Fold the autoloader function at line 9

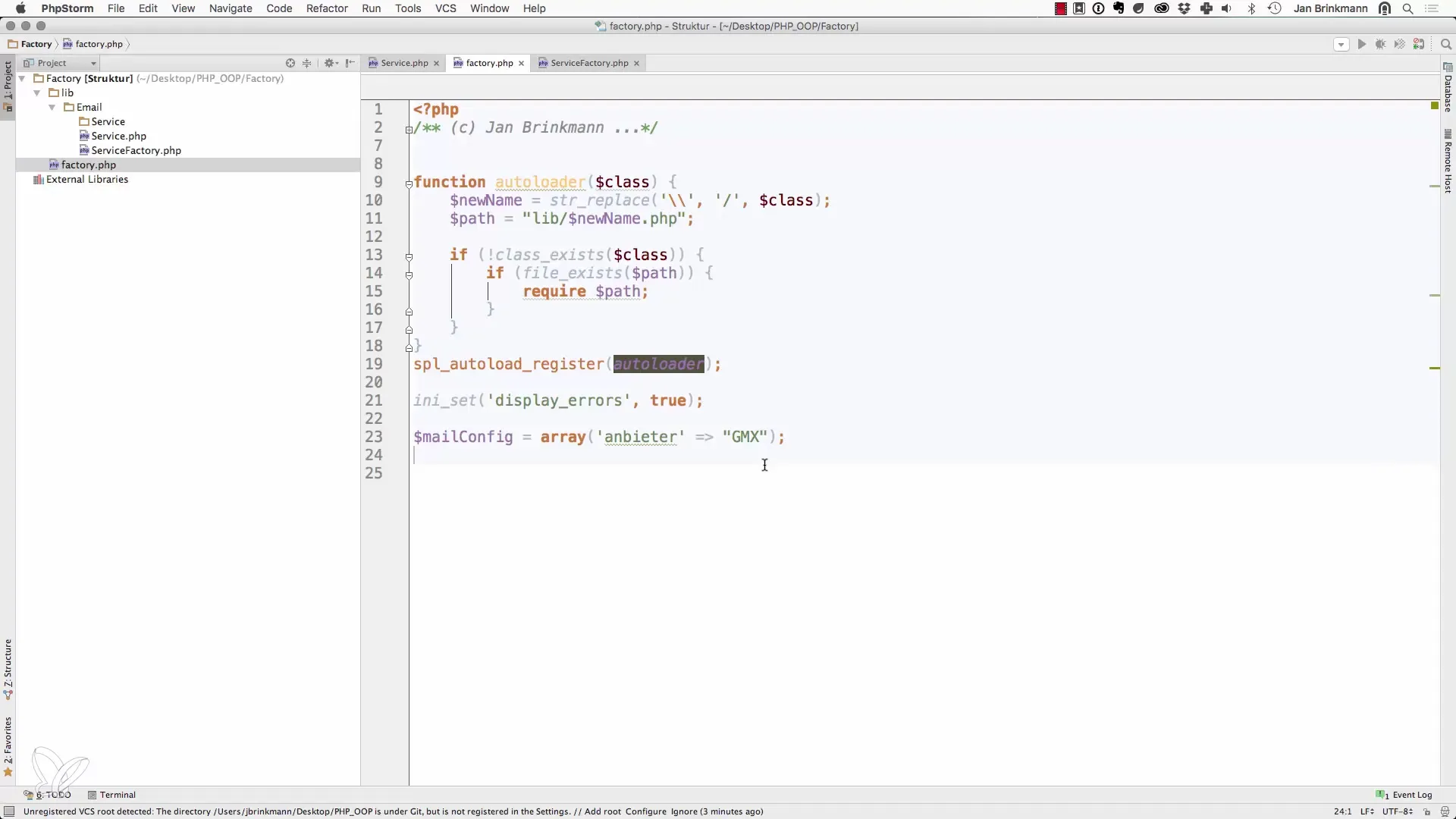409,184
